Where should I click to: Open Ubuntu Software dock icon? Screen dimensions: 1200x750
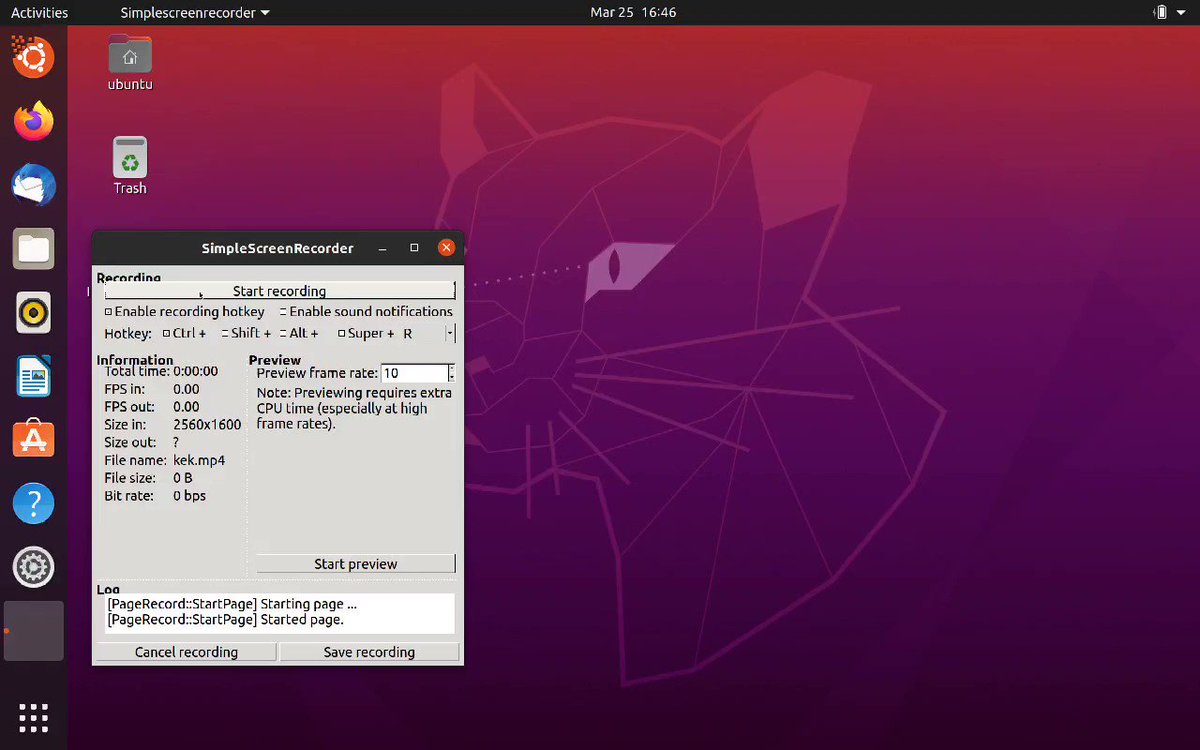pyautogui.click(x=33, y=439)
